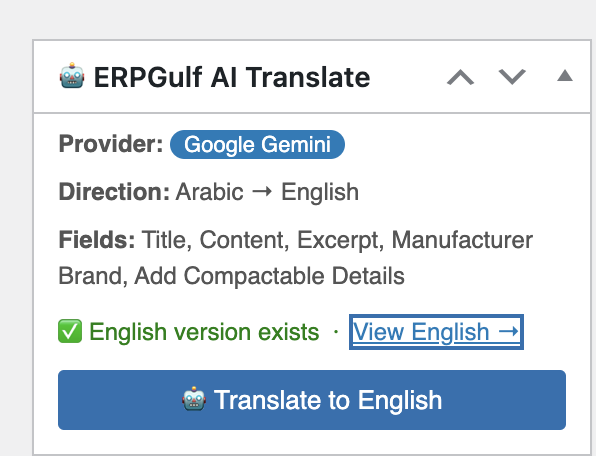Screen dimensions: 596x456
Task: Start translation with Translate to English button
Action: pos(312,400)
